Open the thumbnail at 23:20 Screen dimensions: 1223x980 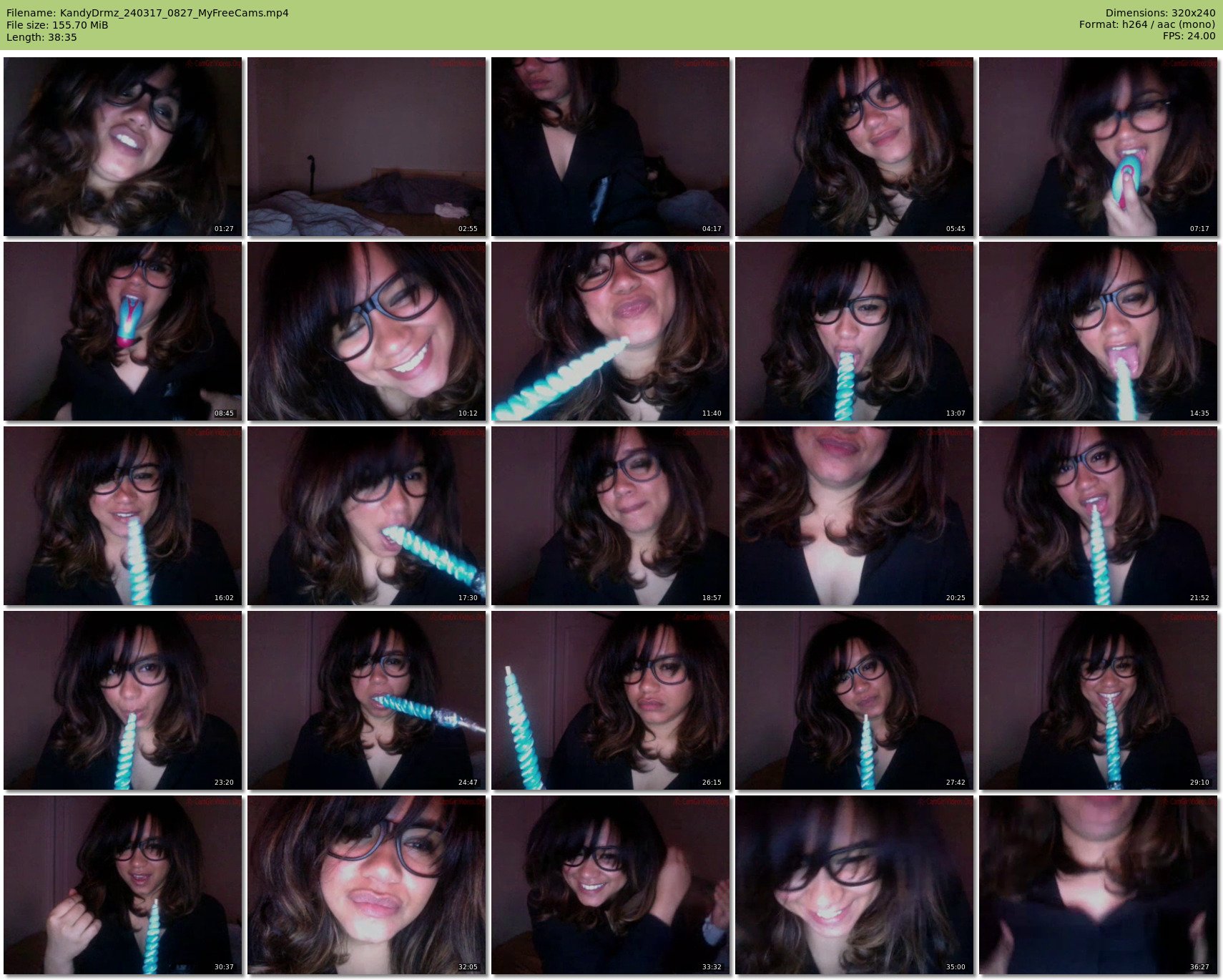pyautogui.click(x=122, y=700)
